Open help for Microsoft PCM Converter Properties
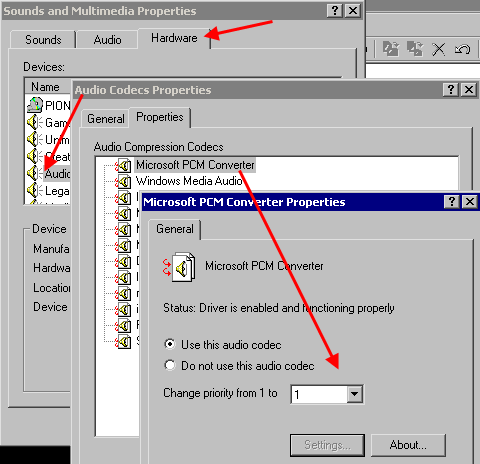Viewport: 480px width, 464px height. point(452,202)
